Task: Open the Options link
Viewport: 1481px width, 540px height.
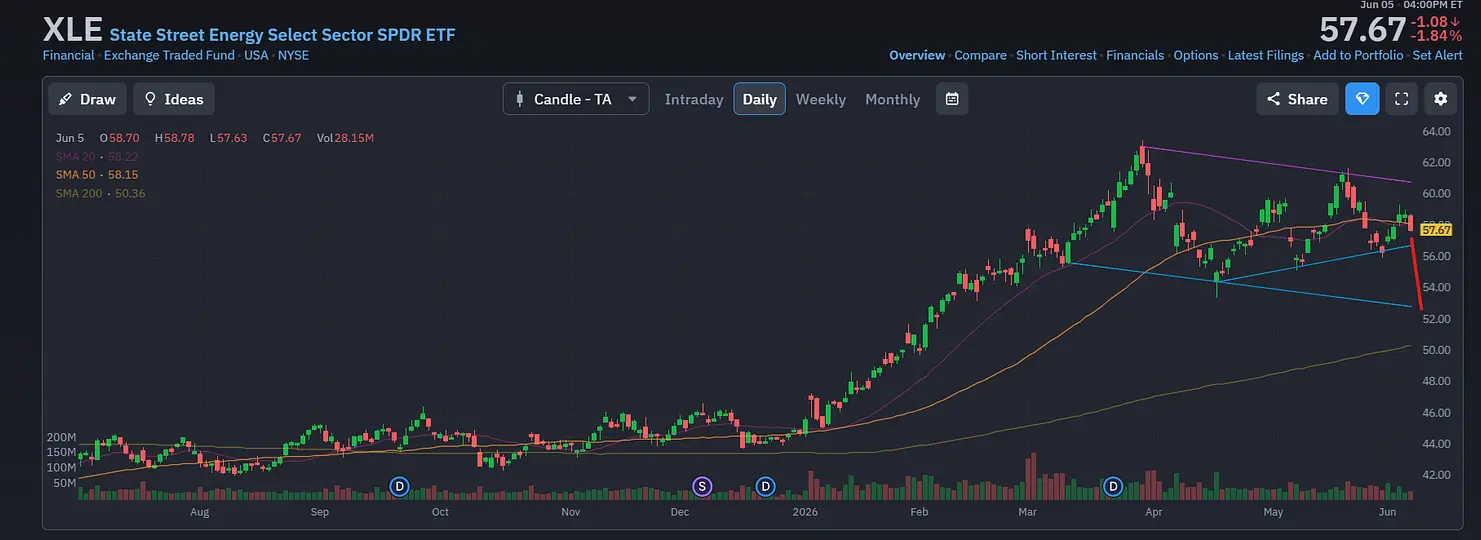Action: click(1196, 55)
